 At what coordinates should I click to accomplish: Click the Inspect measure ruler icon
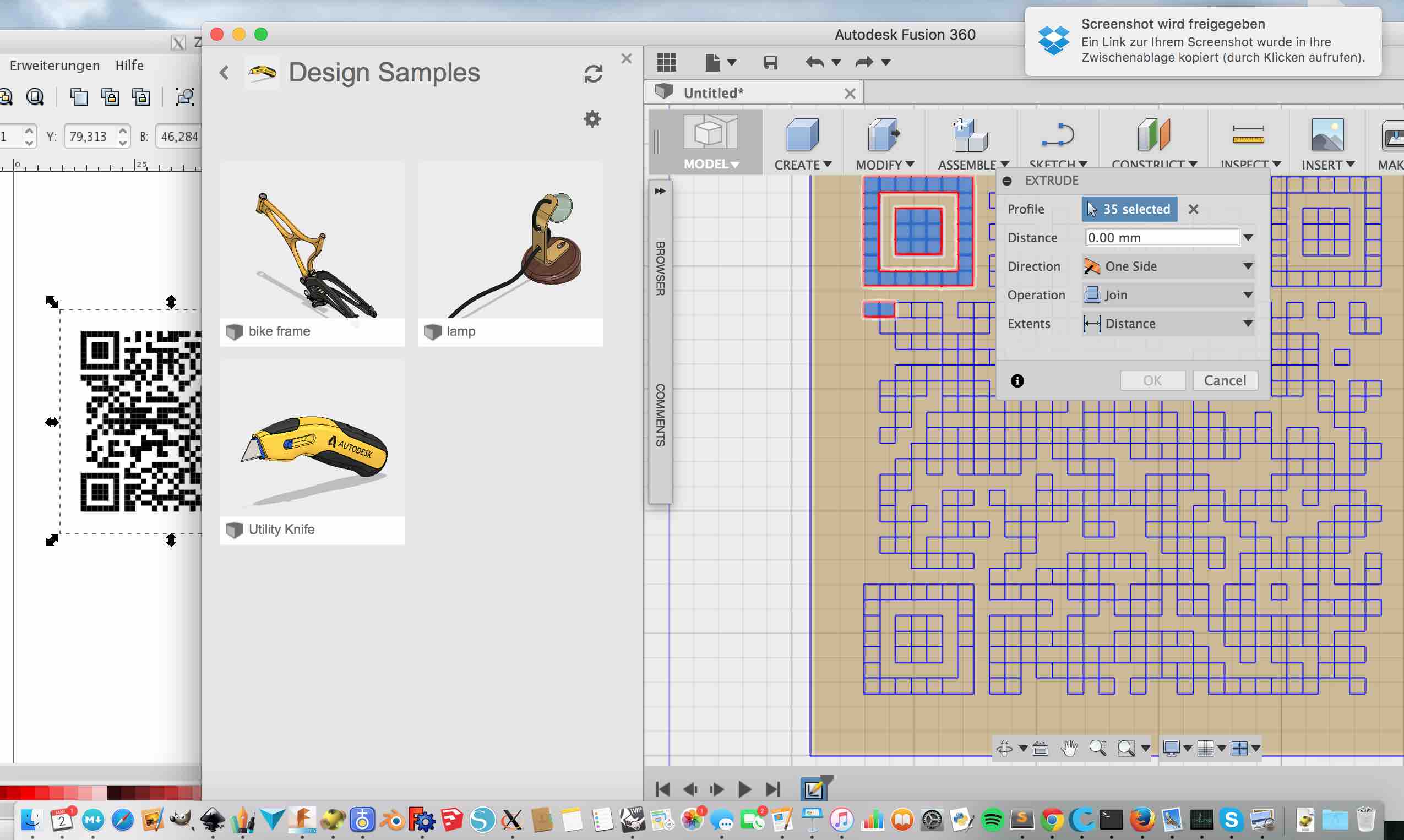1248,135
